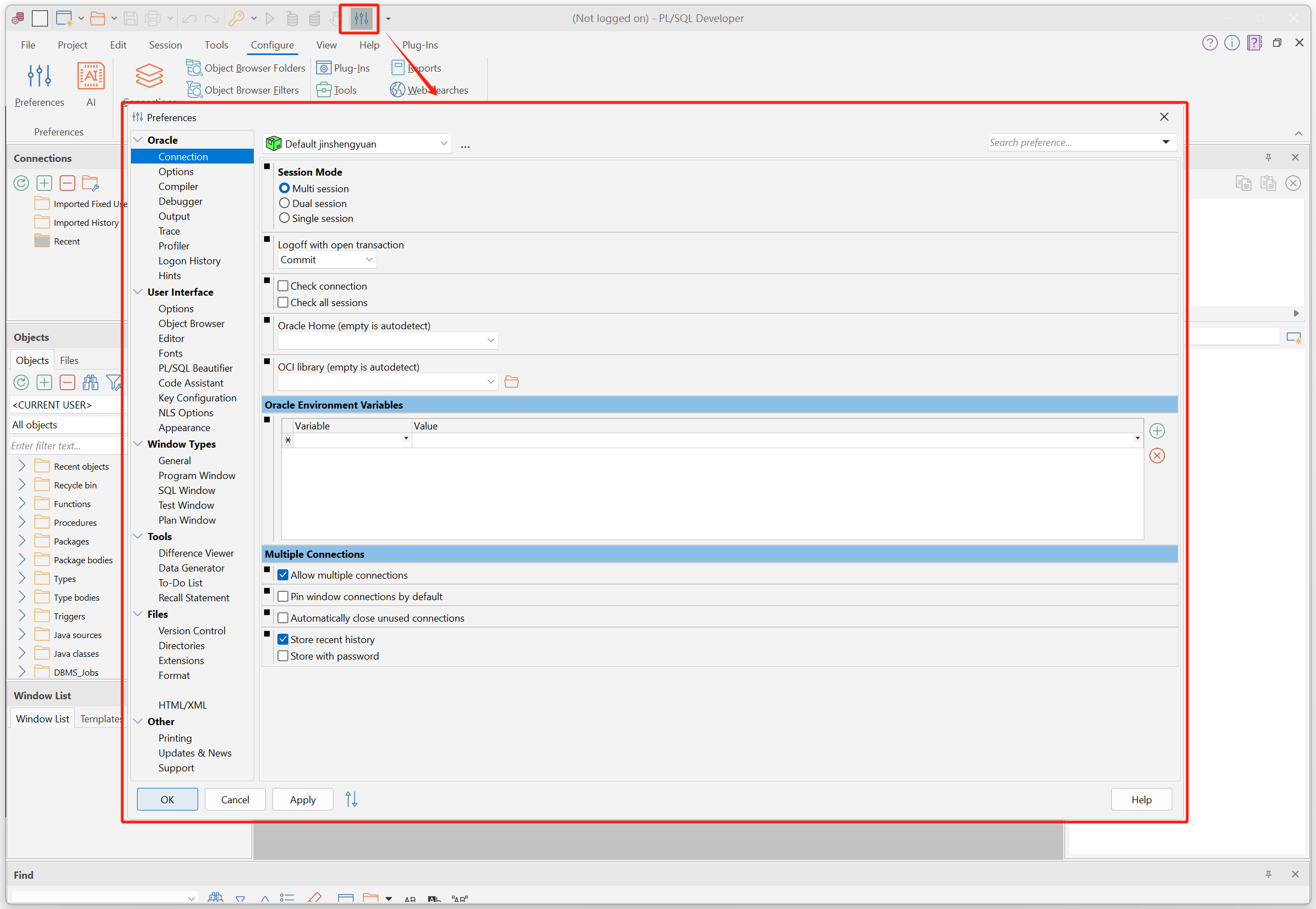This screenshot has height=909, width=1316.
Task: Collapse the Window Types tree section
Action: tap(138, 444)
